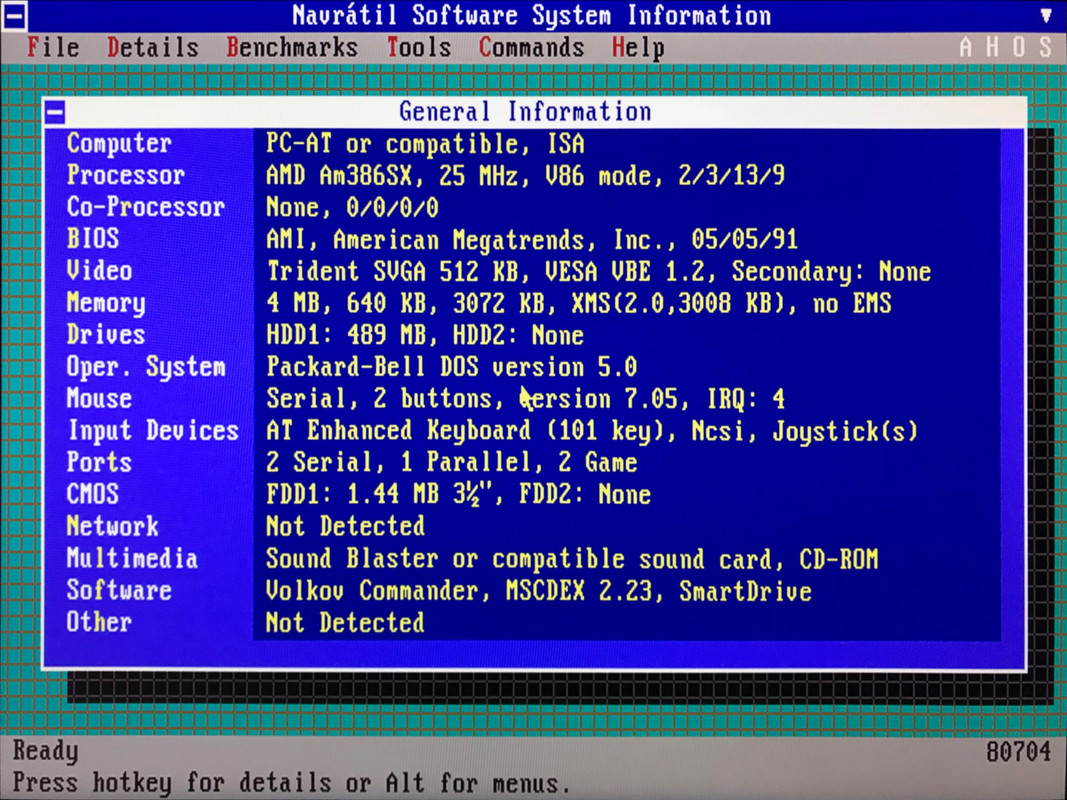1067x800 pixels.
Task: Select the Drives row label
Action: pyautogui.click(x=105, y=335)
